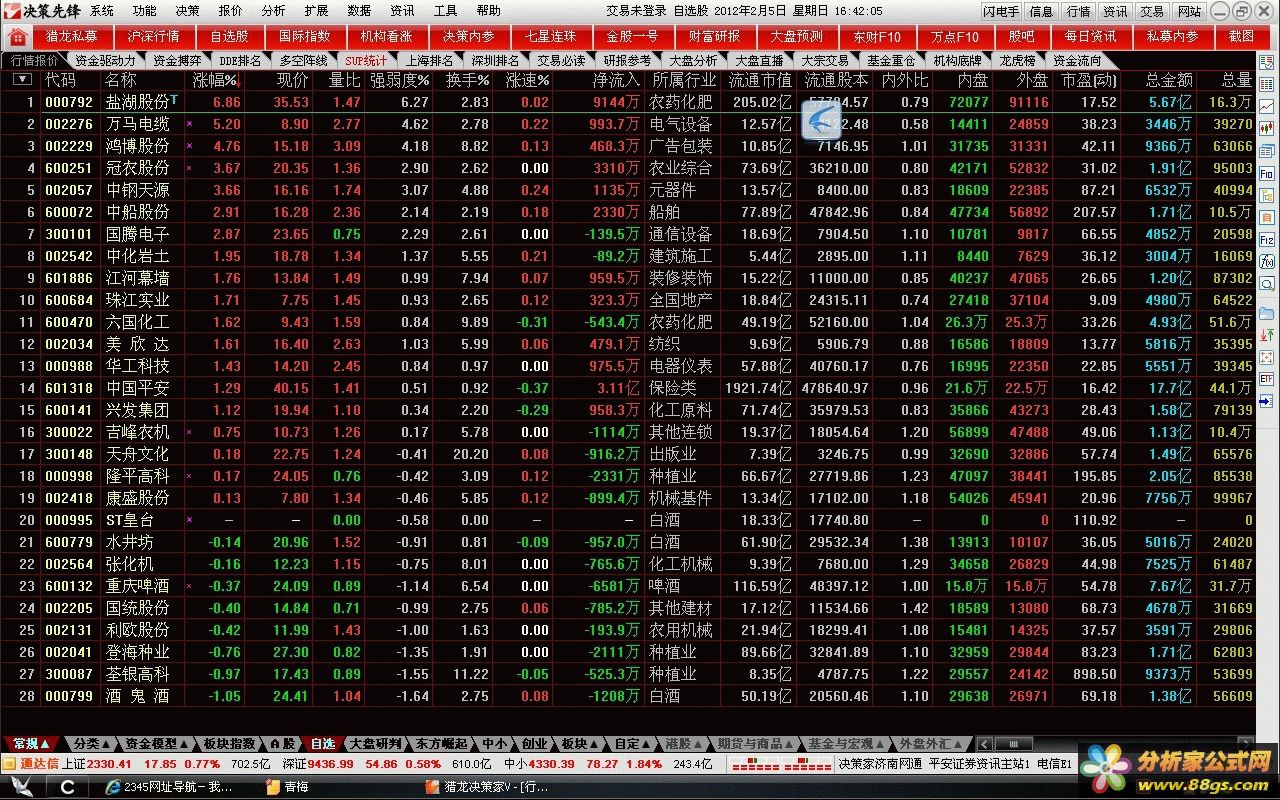Open the grid table icon in right sidebar
Screen dimensions: 1280x800
1267,83
